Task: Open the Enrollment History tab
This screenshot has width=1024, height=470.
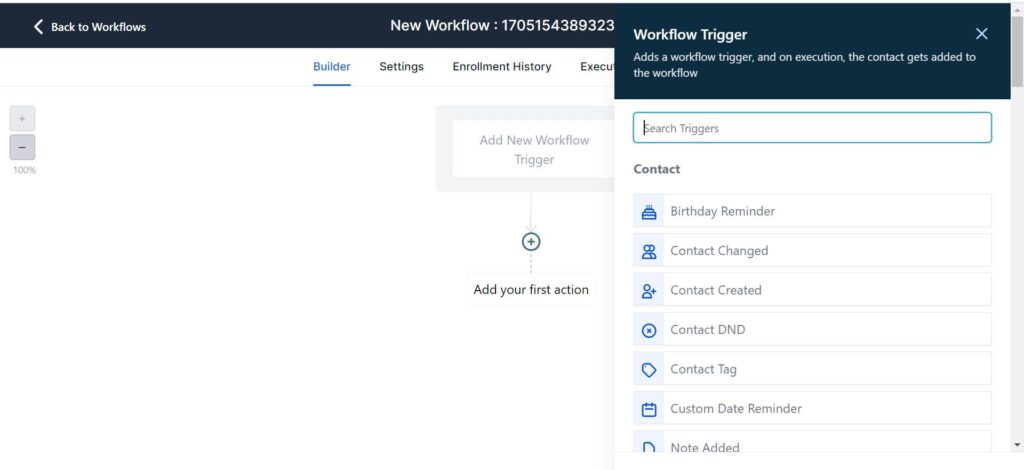Action: pos(501,67)
